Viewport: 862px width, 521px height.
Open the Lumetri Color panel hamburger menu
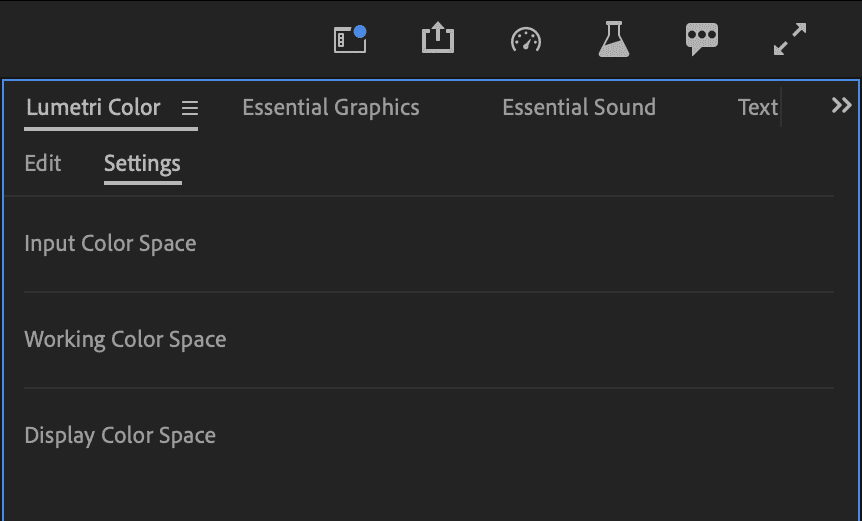(x=190, y=108)
